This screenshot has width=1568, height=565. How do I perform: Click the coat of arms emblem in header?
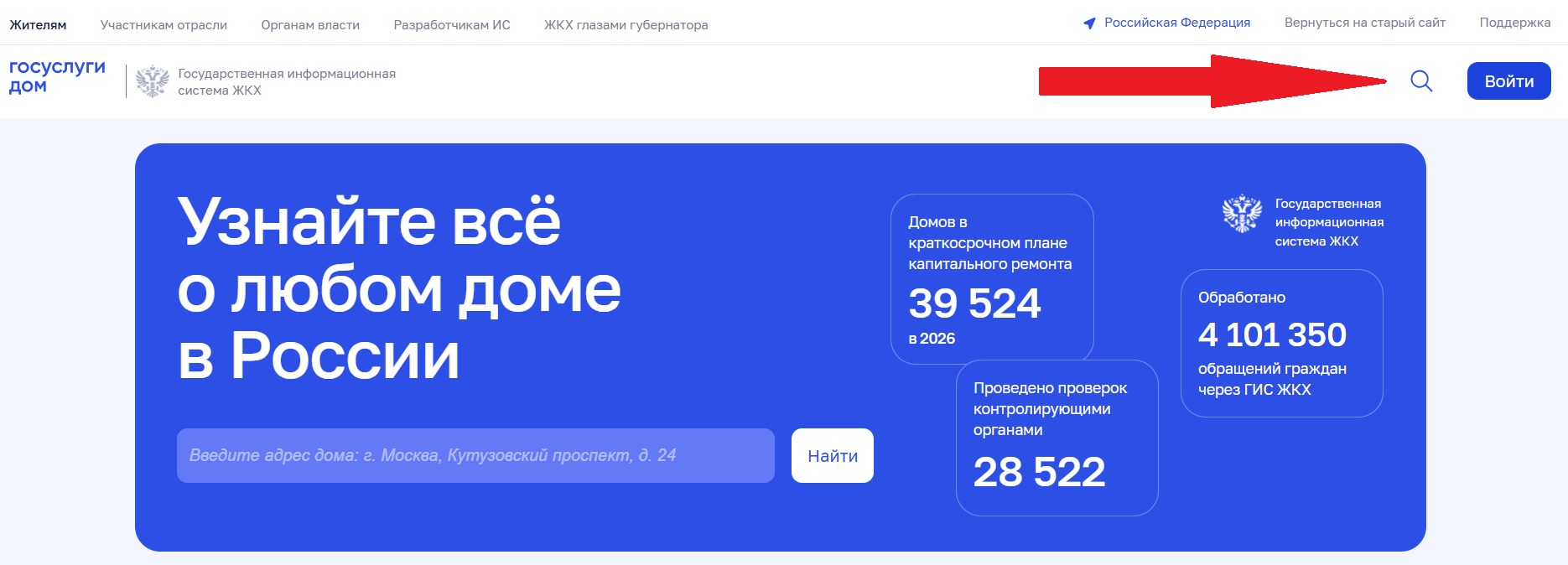click(153, 81)
